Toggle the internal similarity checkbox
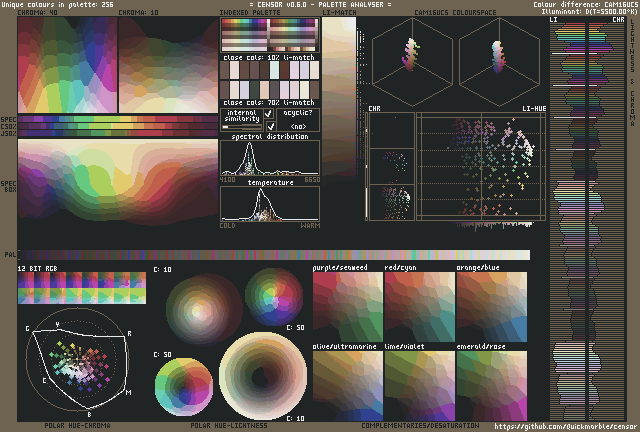This screenshot has width=640, height=432. (x=269, y=115)
